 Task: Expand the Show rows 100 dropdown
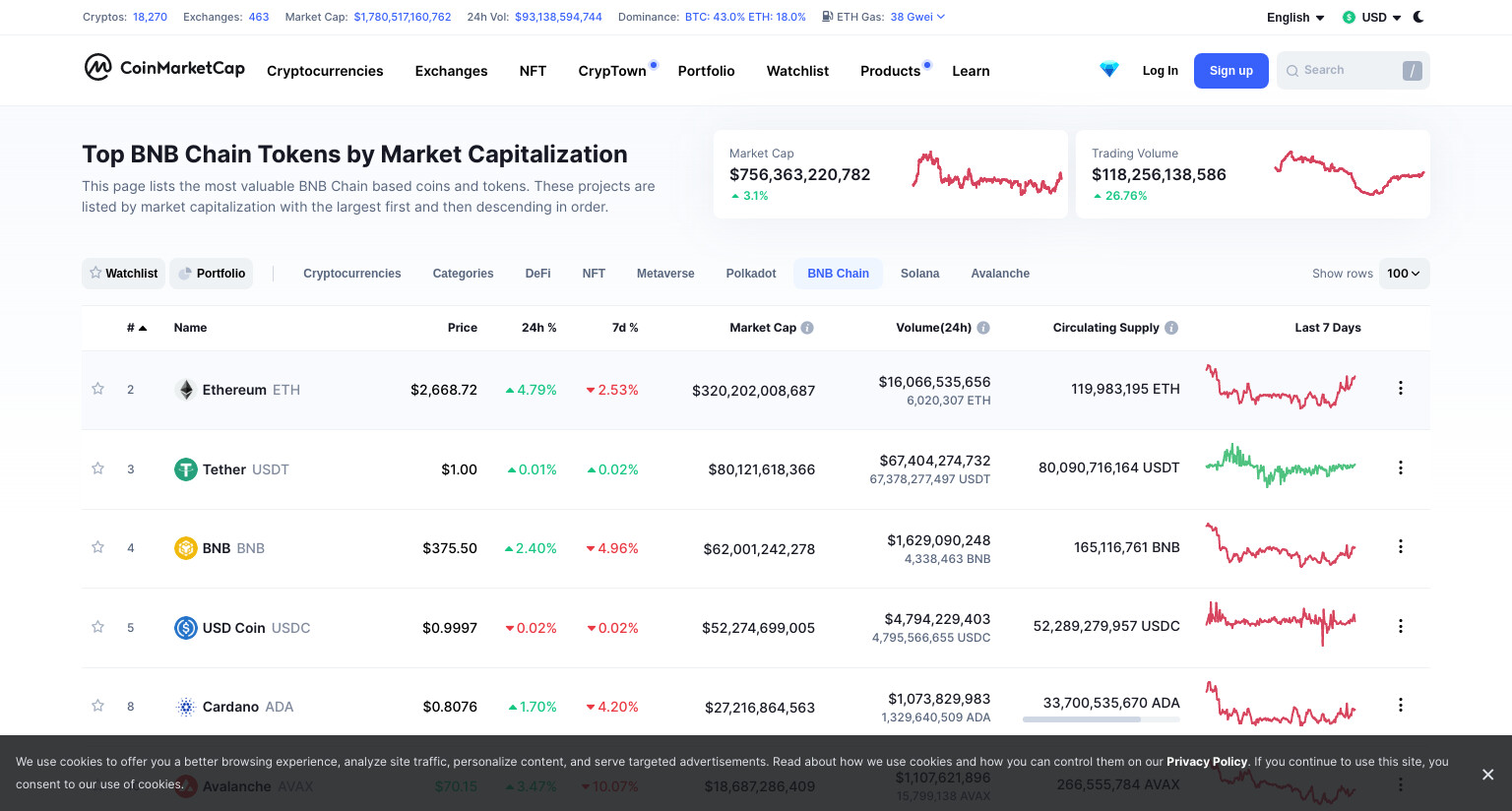pyautogui.click(x=1404, y=274)
